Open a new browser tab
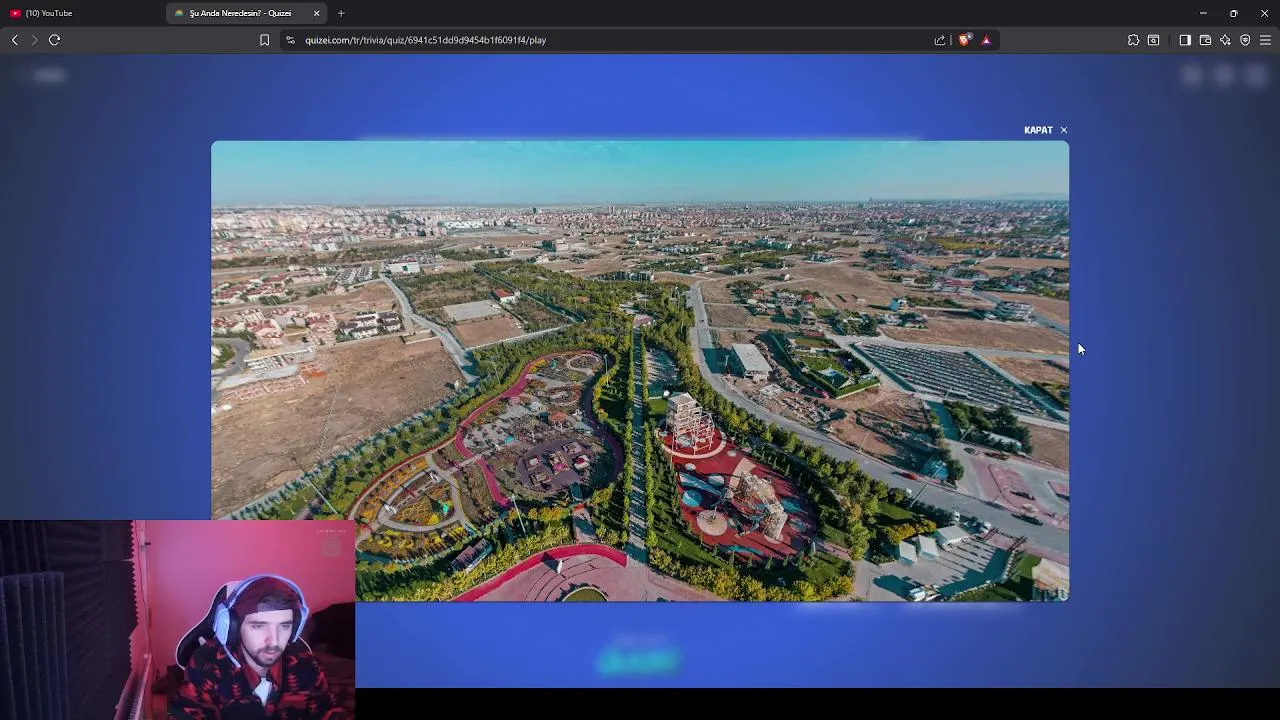The height and width of the screenshot is (720, 1280). [341, 13]
